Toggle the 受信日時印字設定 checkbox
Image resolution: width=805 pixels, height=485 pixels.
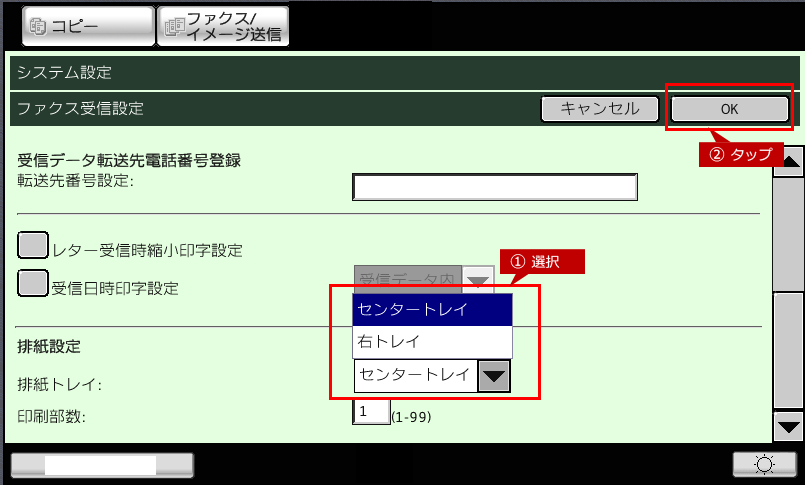(x=33, y=284)
